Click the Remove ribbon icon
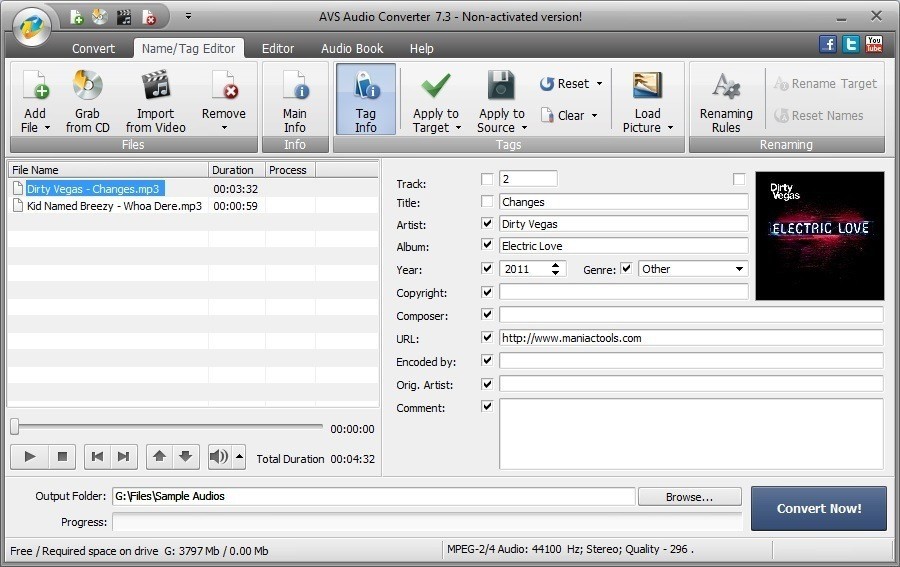This screenshot has height=567, width=900. point(224,86)
